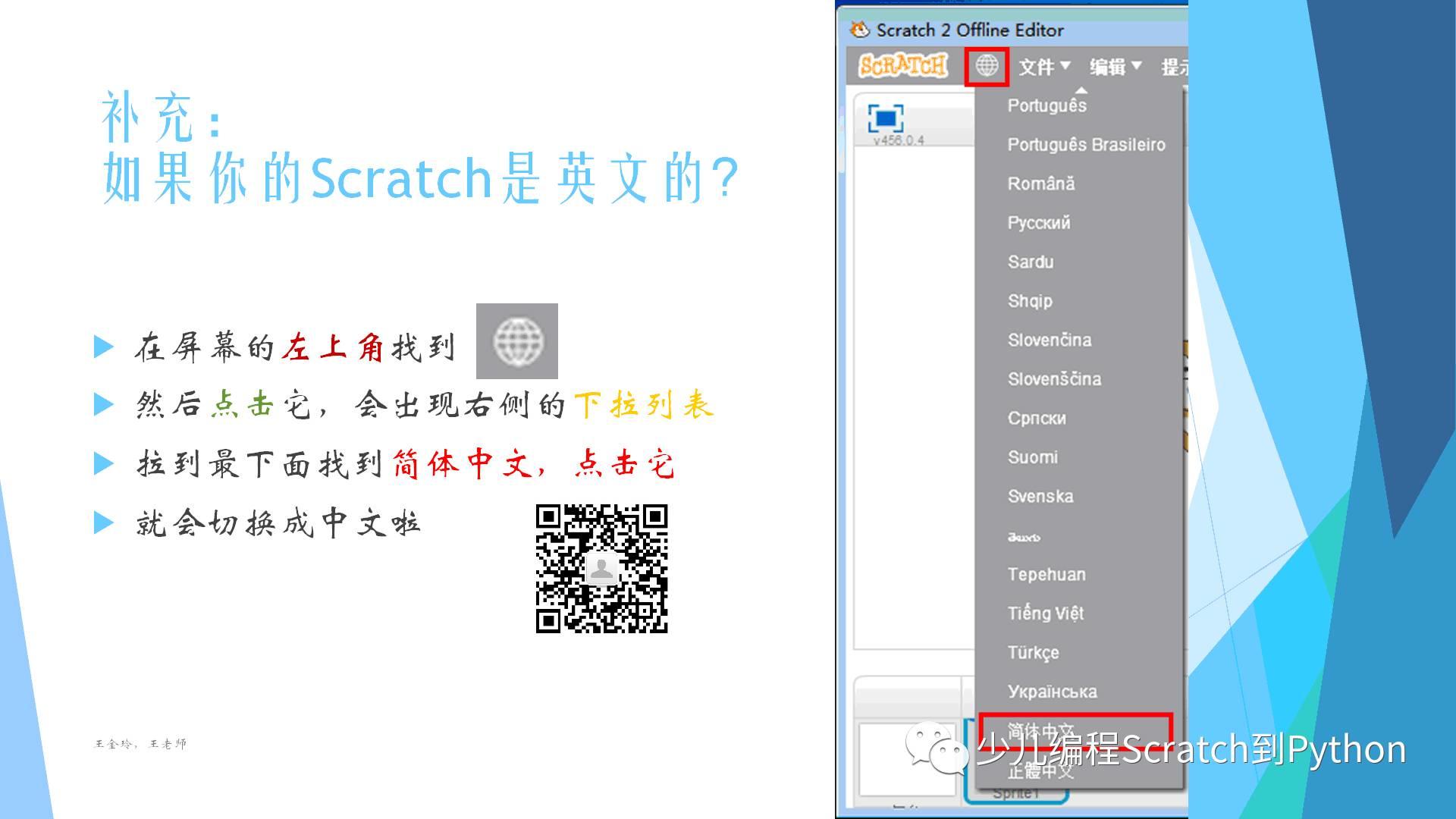
Task: Choose Türkçe language entry
Action: (x=1033, y=653)
